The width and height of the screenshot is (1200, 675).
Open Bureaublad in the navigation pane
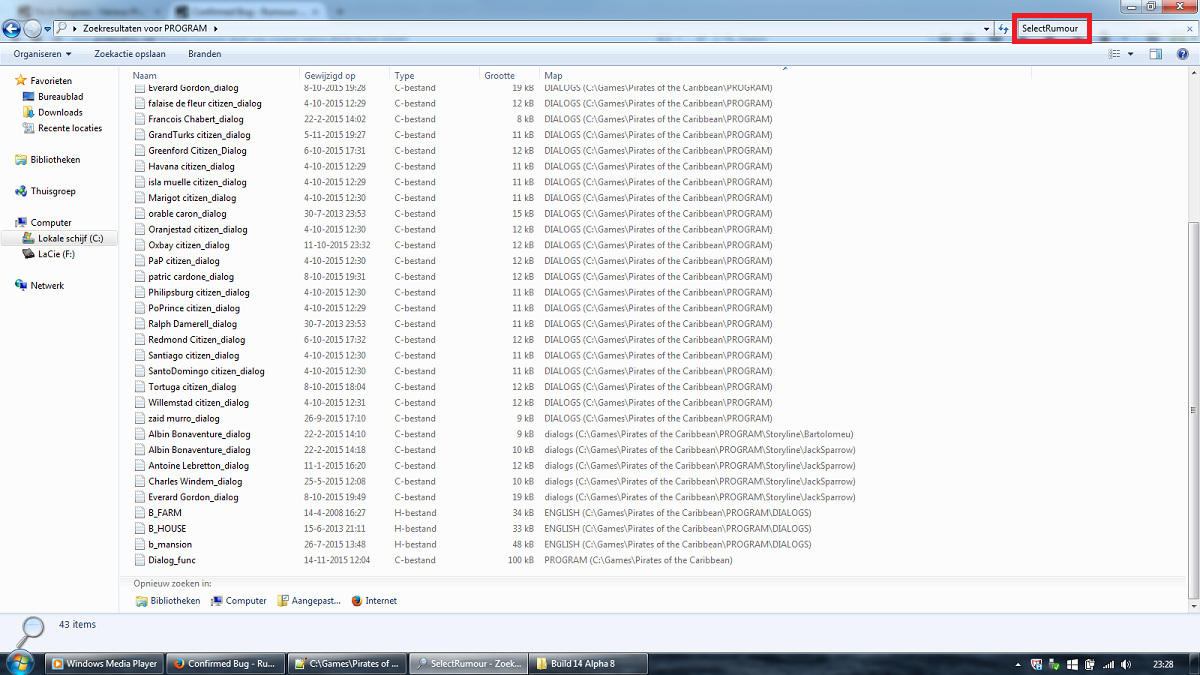(x=60, y=97)
